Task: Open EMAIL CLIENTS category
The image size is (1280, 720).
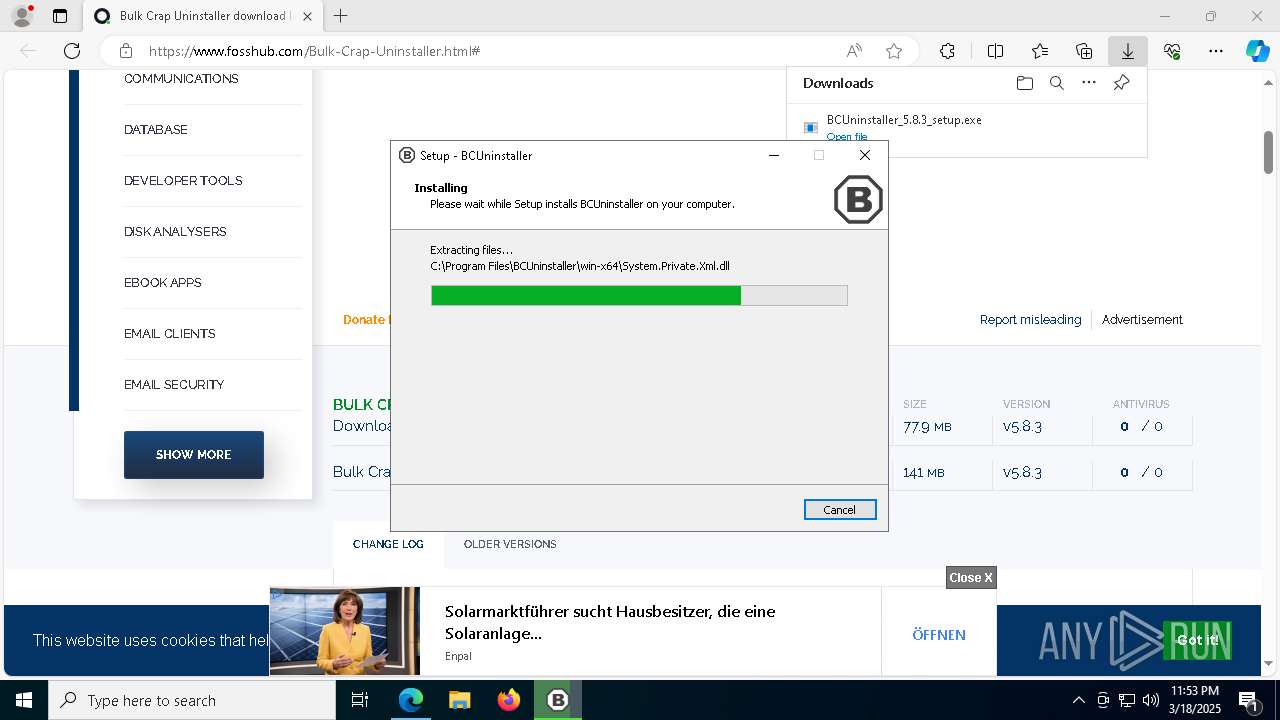Action: [x=170, y=334]
